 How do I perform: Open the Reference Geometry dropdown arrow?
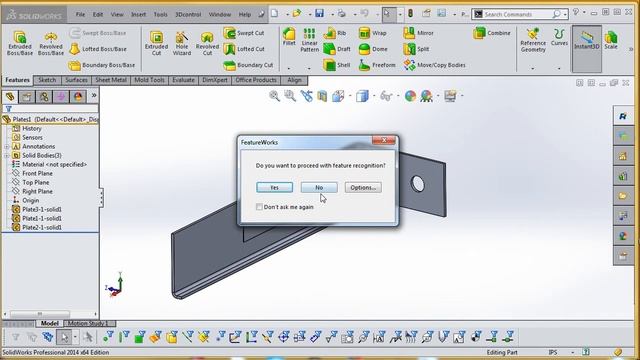coord(533,69)
